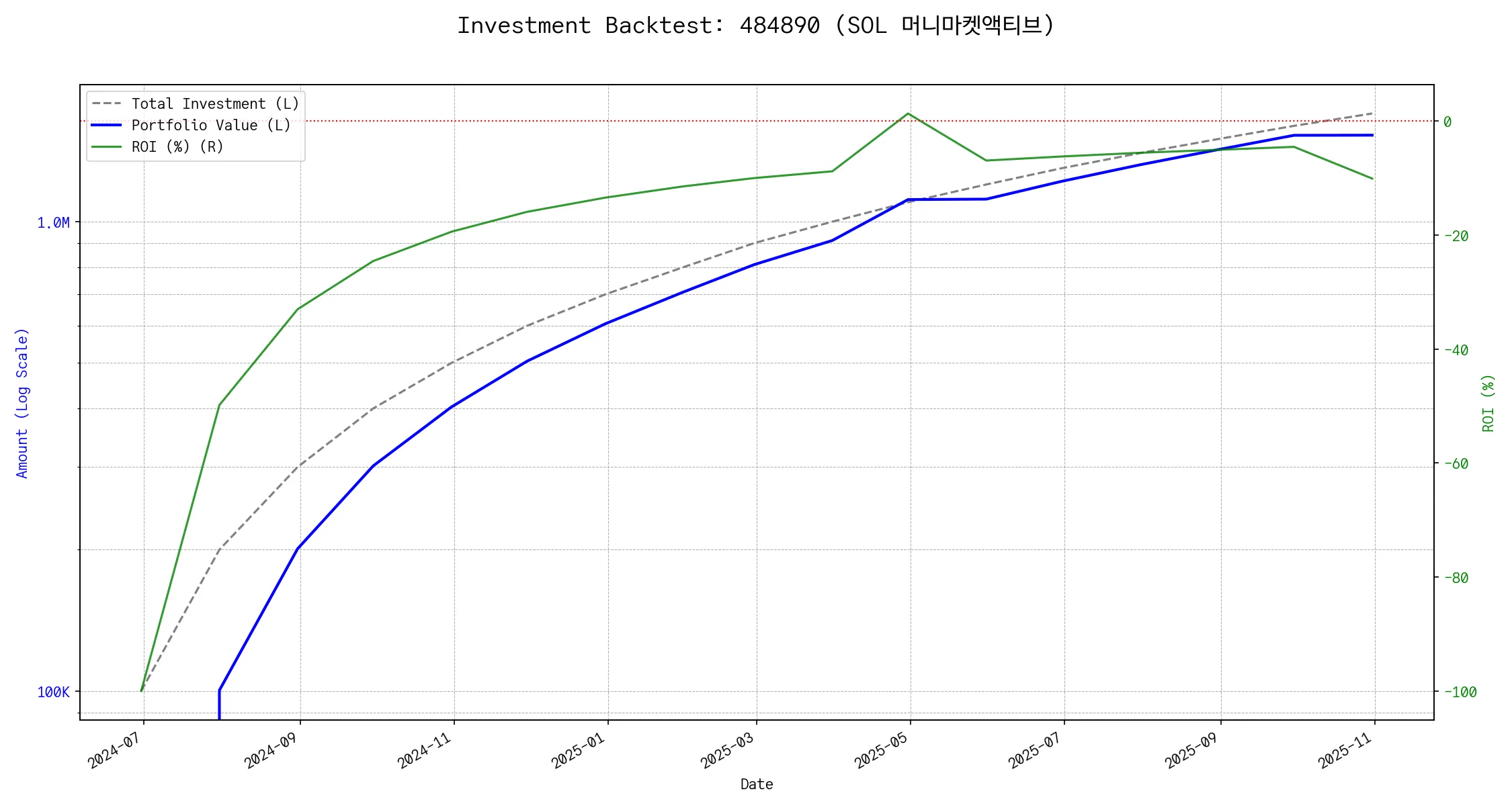Click the 2025-05 date tick label

pos(882,750)
